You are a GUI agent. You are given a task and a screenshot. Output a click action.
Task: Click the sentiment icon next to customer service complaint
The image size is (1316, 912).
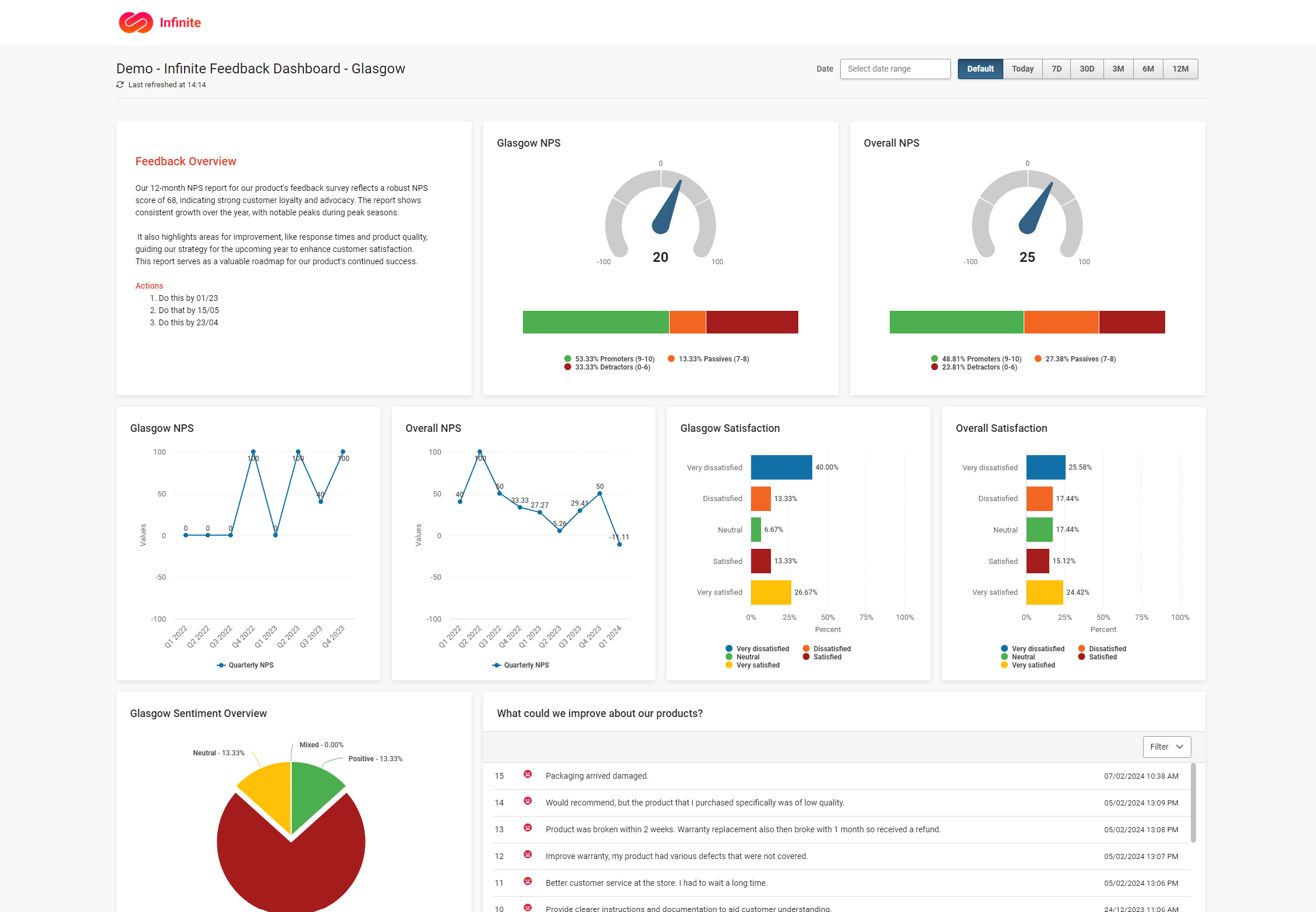pos(528,882)
